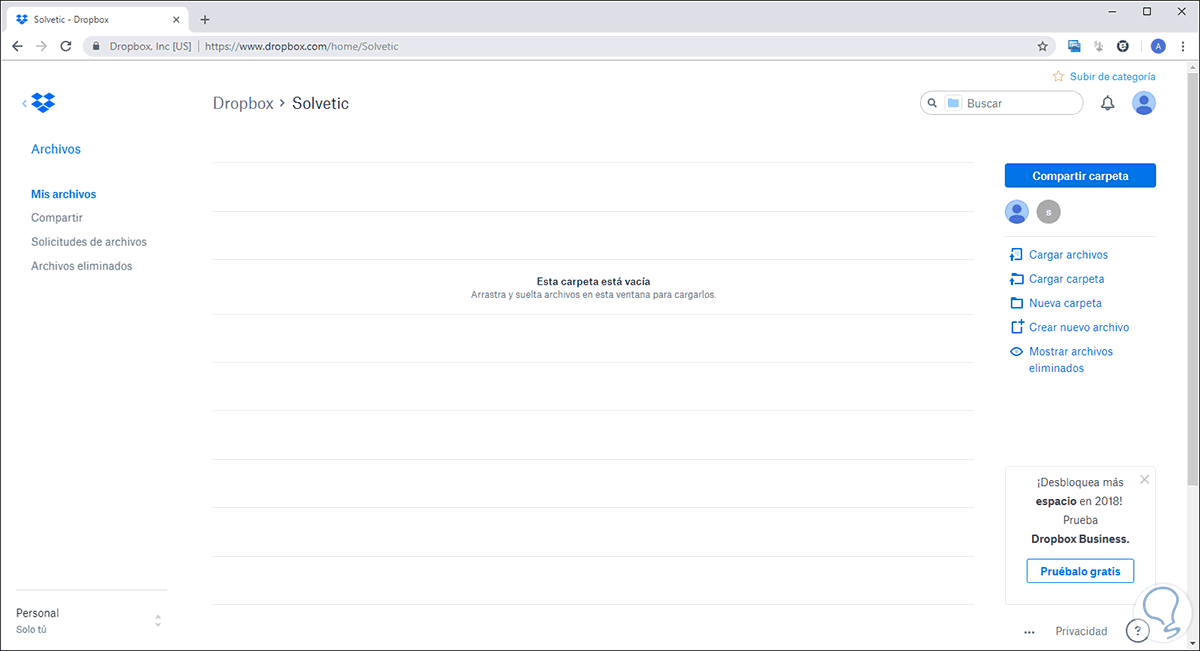
Task: Bookmark this page with the star icon
Action: pos(1042,46)
